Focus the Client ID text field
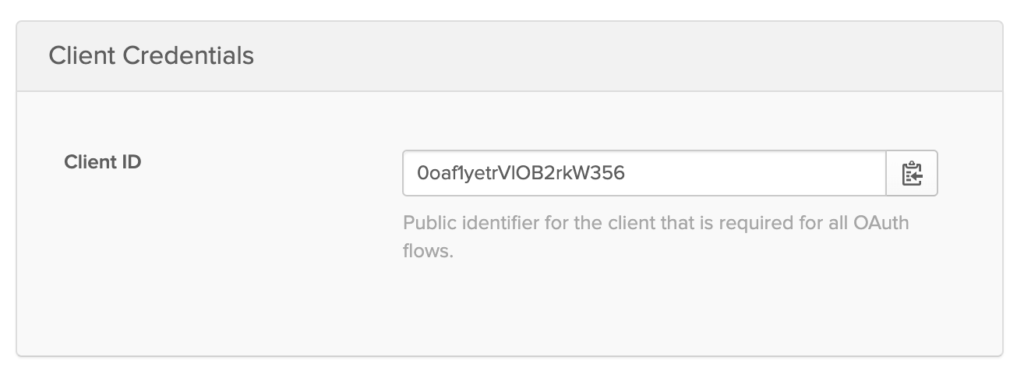This screenshot has height=382, width=1024. tap(644, 173)
